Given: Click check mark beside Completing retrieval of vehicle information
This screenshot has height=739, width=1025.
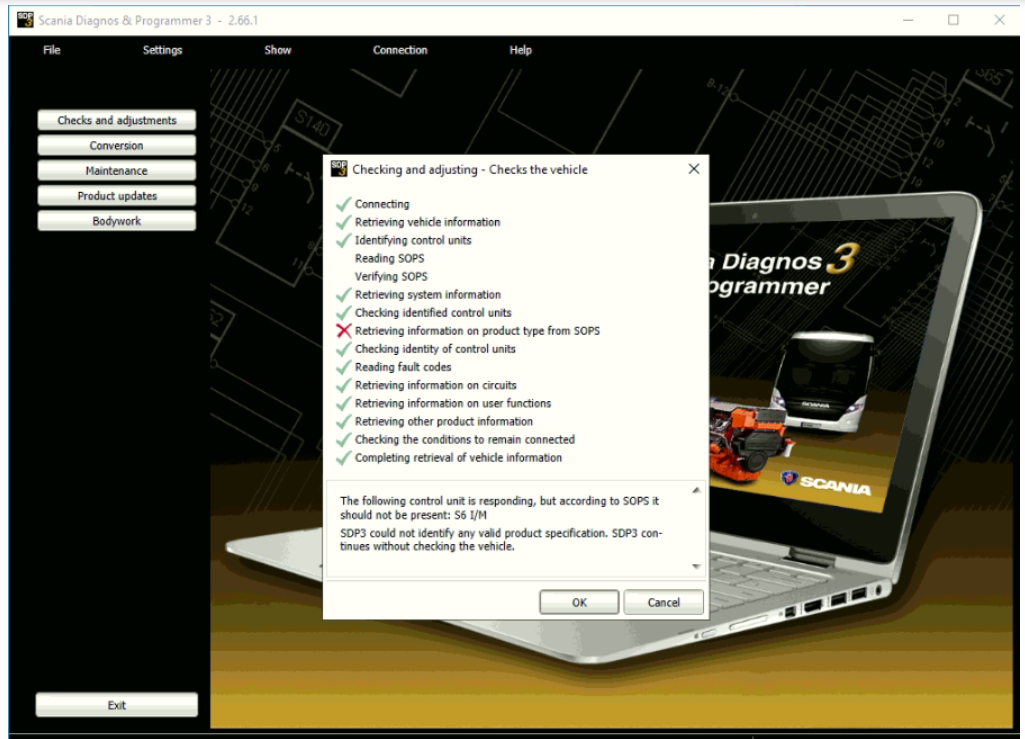Looking at the screenshot, I should 344,458.
